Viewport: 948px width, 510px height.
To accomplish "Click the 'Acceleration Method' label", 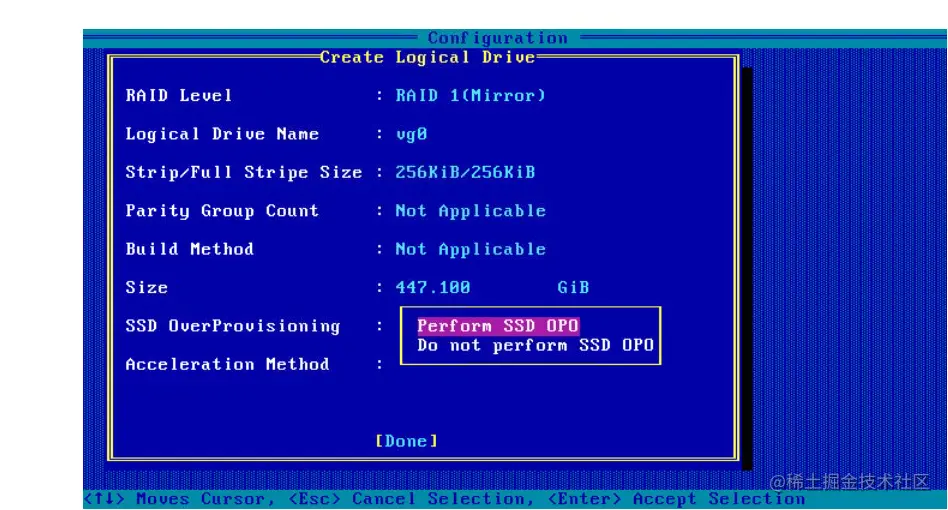I will [x=227, y=364].
